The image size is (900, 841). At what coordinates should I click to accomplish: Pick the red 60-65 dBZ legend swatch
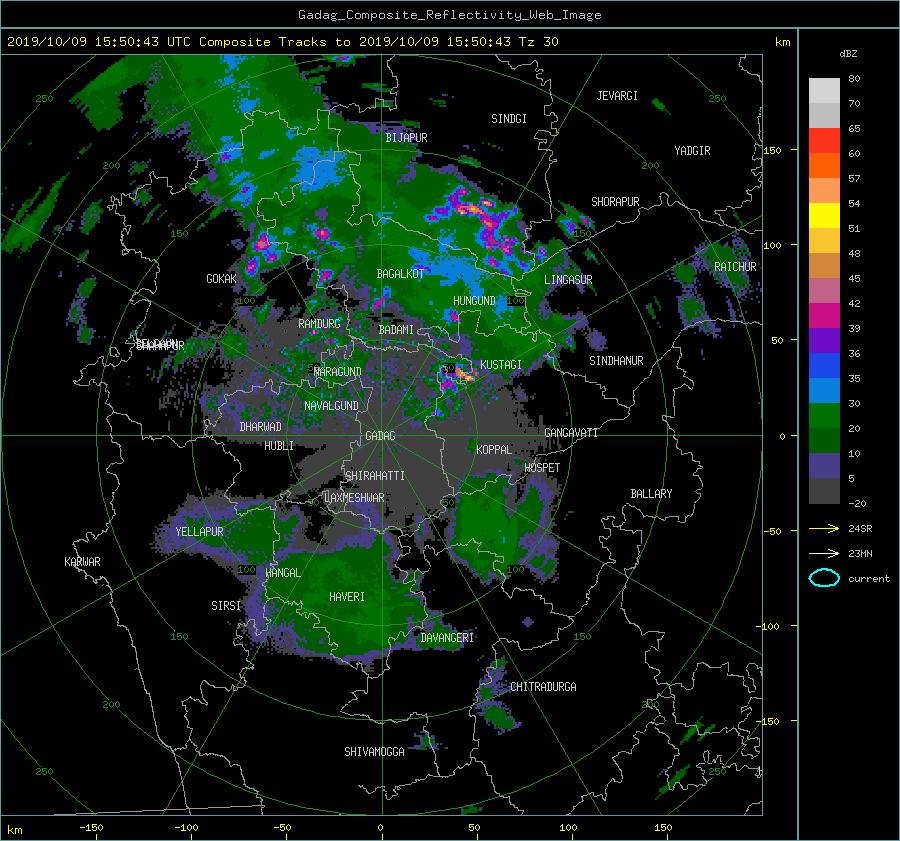point(824,141)
